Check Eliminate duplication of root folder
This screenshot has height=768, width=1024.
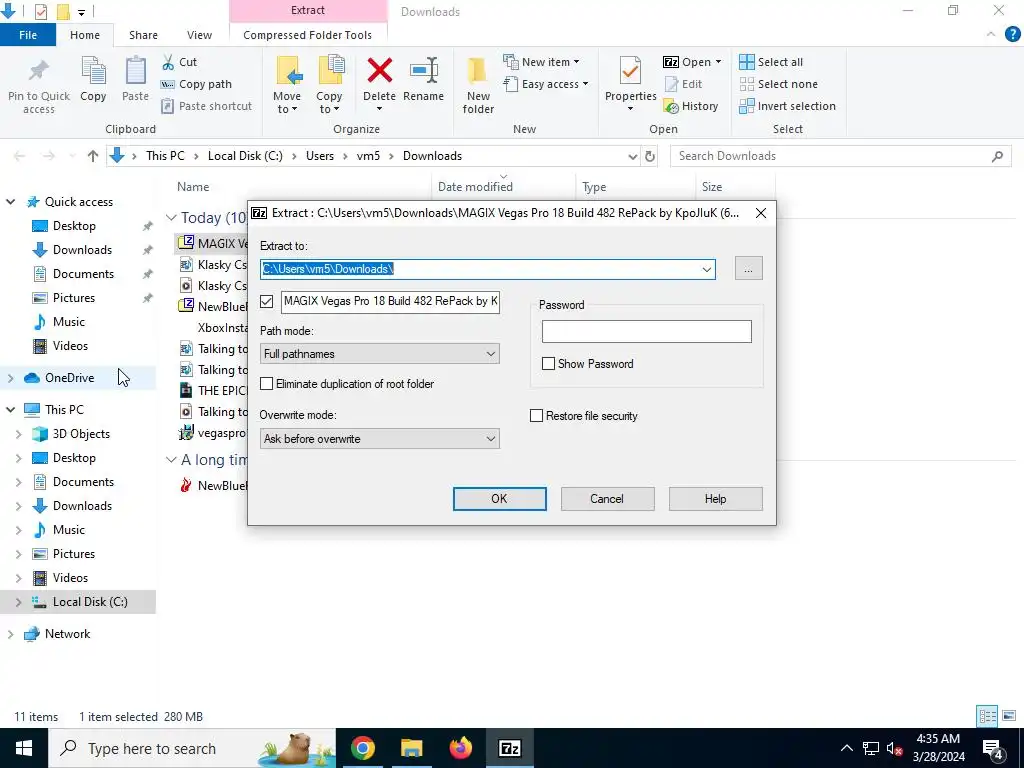pyautogui.click(x=266, y=384)
